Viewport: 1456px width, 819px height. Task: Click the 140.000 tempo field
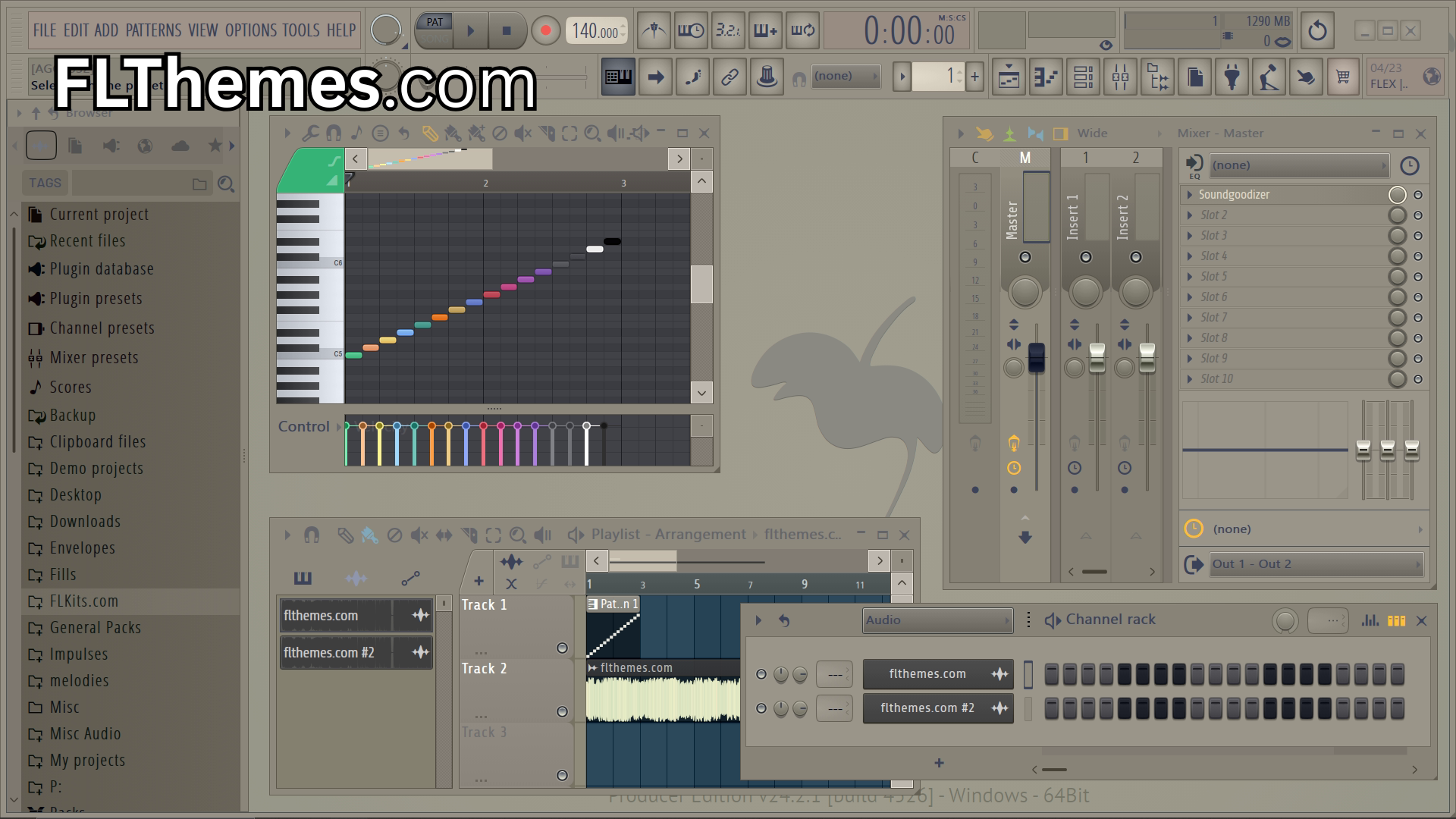pos(596,31)
